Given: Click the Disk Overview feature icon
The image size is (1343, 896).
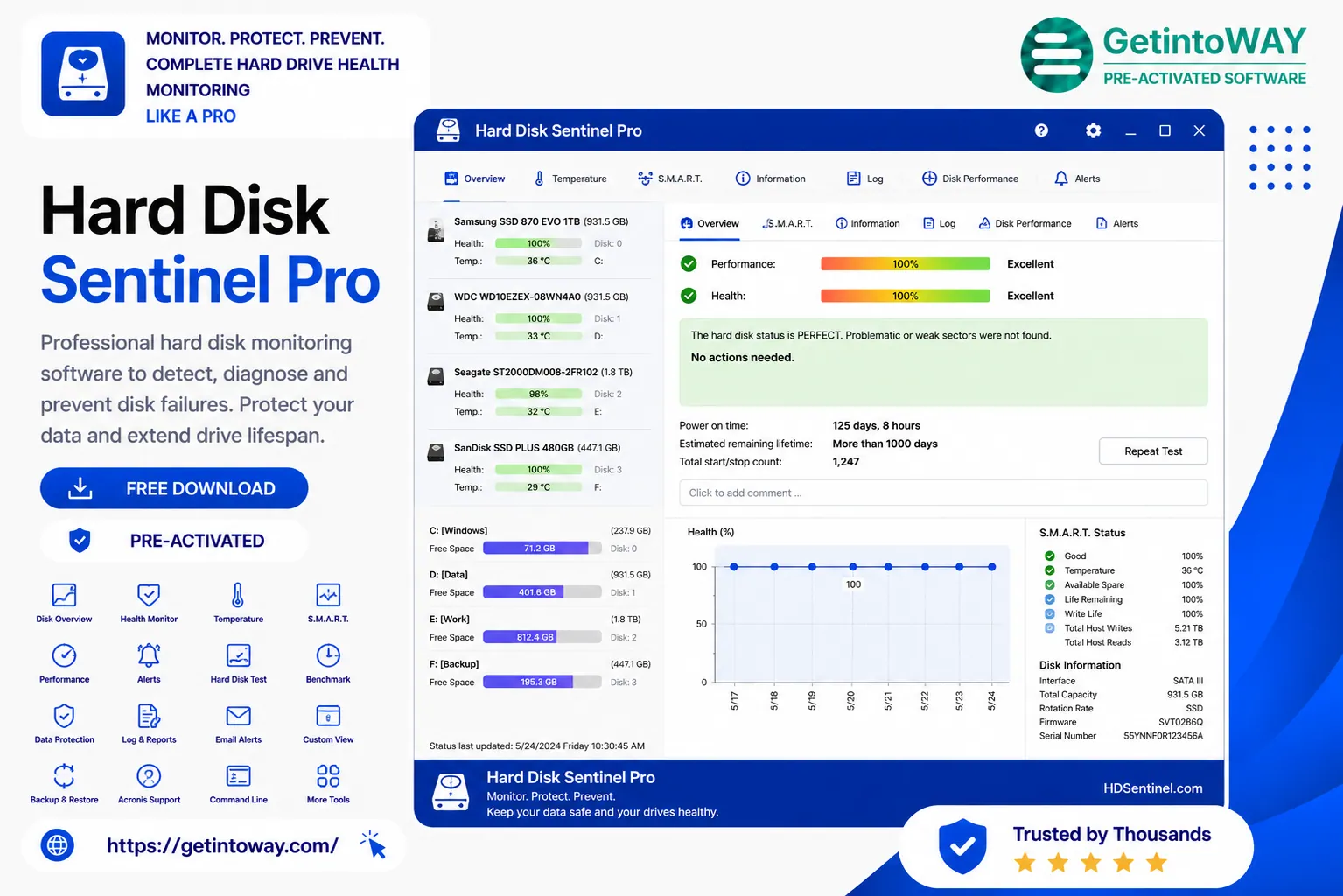Looking at the screenshot, I should [64, 595].
